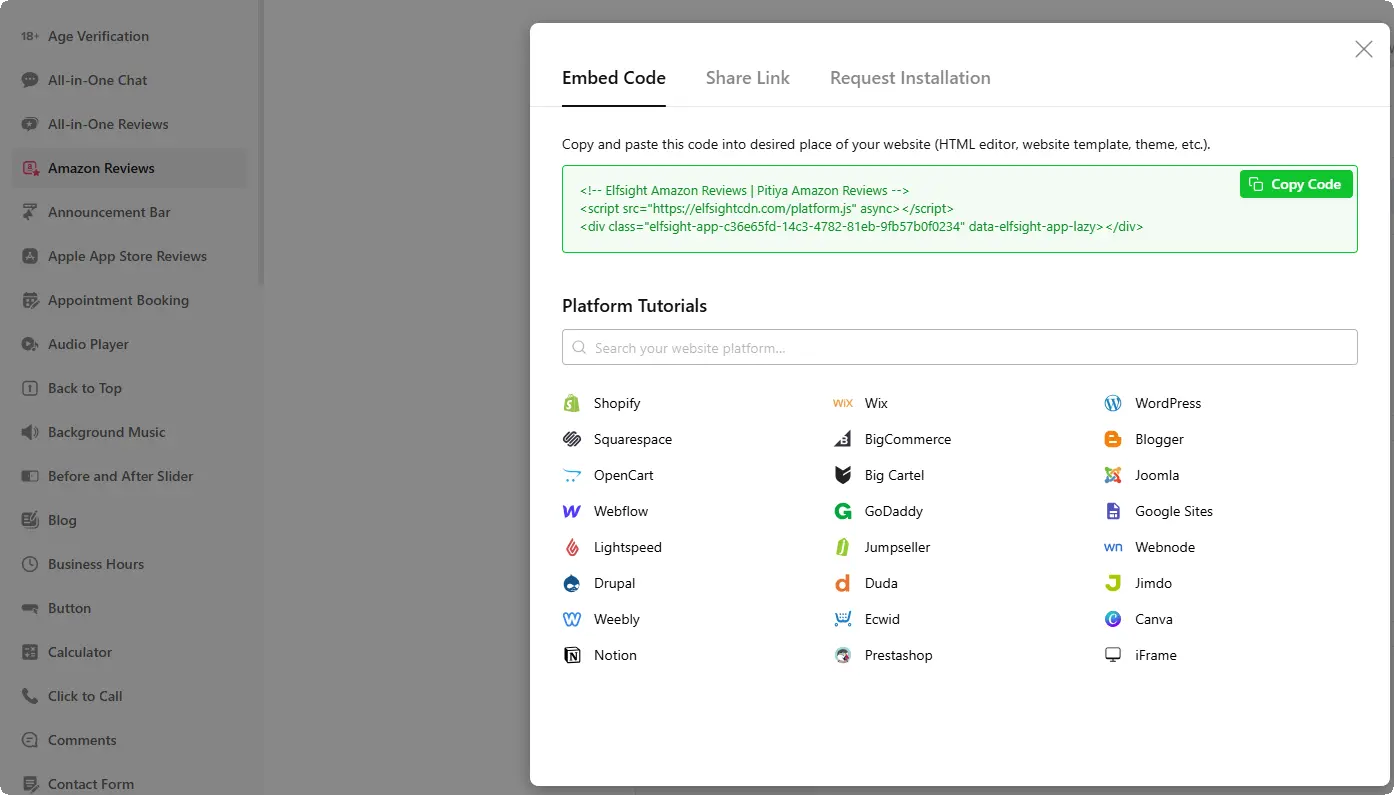Open Age Verification in the sidebar
The image size is (1394, 795).
tap(129, 36)
